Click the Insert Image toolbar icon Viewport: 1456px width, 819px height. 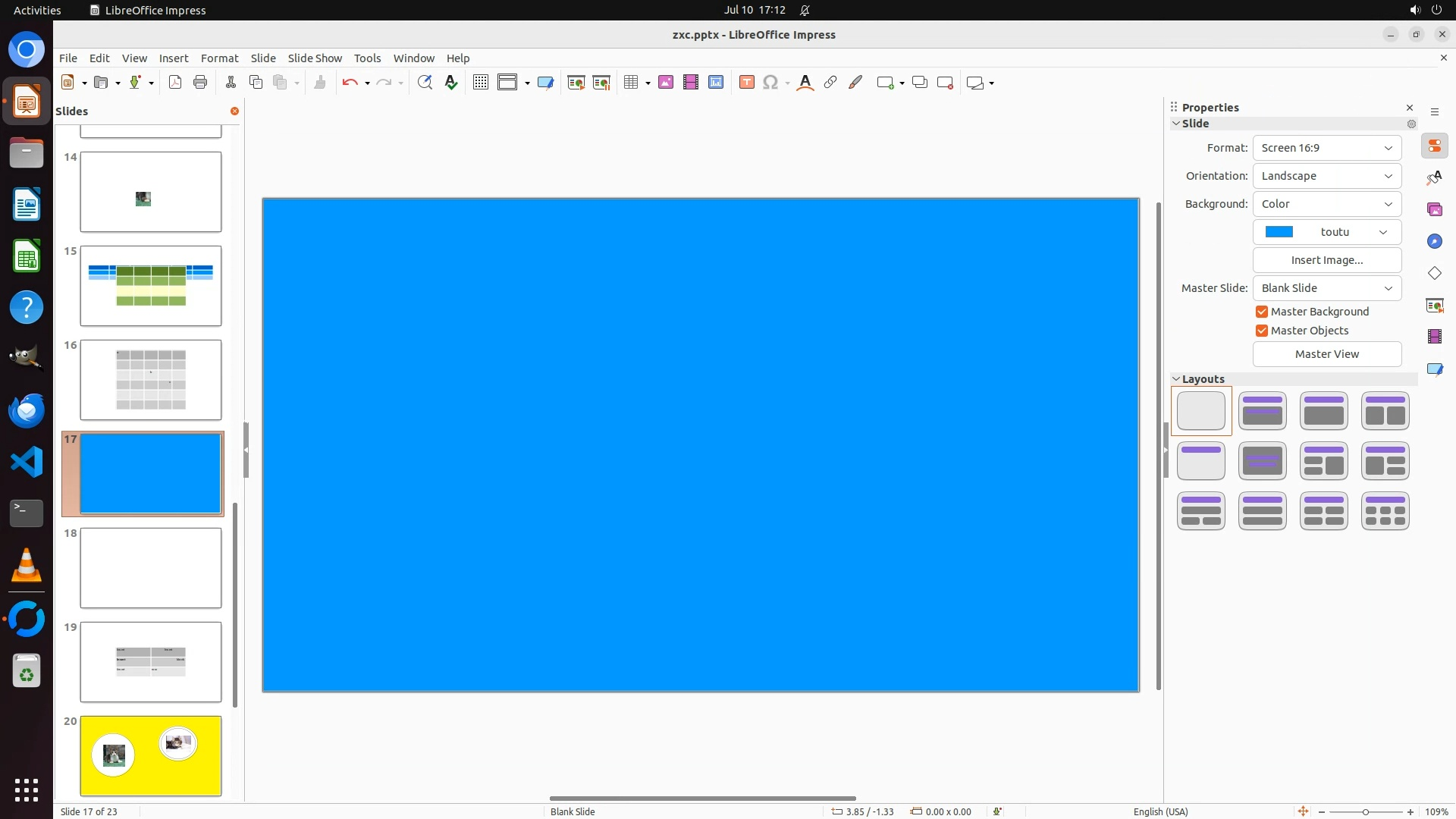(665, 83)
